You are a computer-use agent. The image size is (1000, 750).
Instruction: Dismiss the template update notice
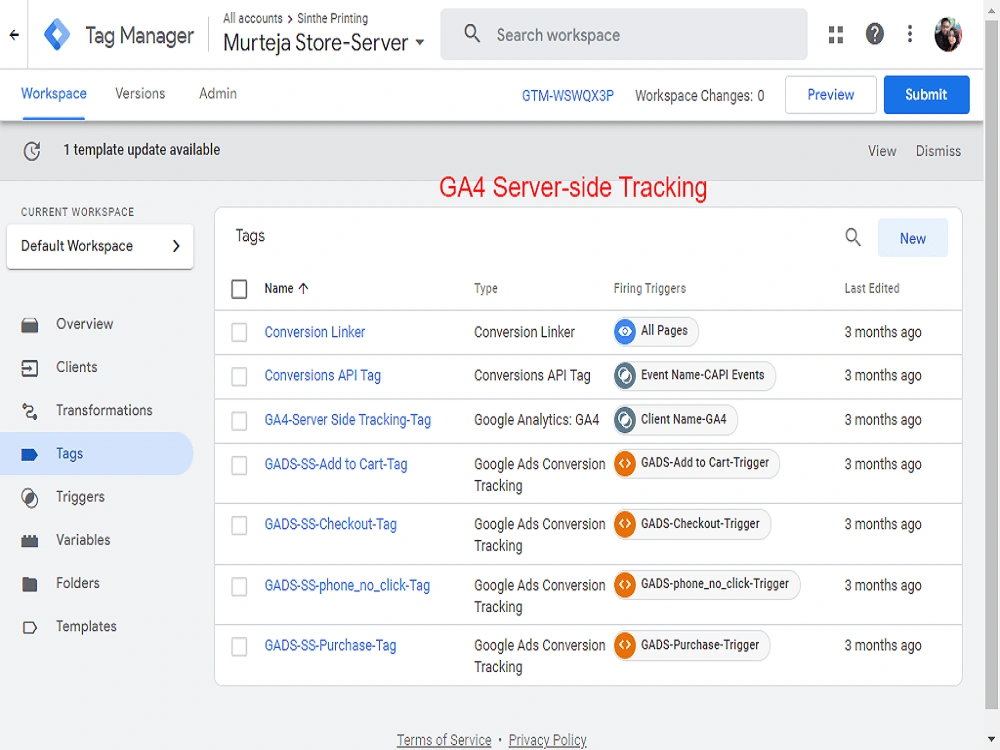(938, 151)
